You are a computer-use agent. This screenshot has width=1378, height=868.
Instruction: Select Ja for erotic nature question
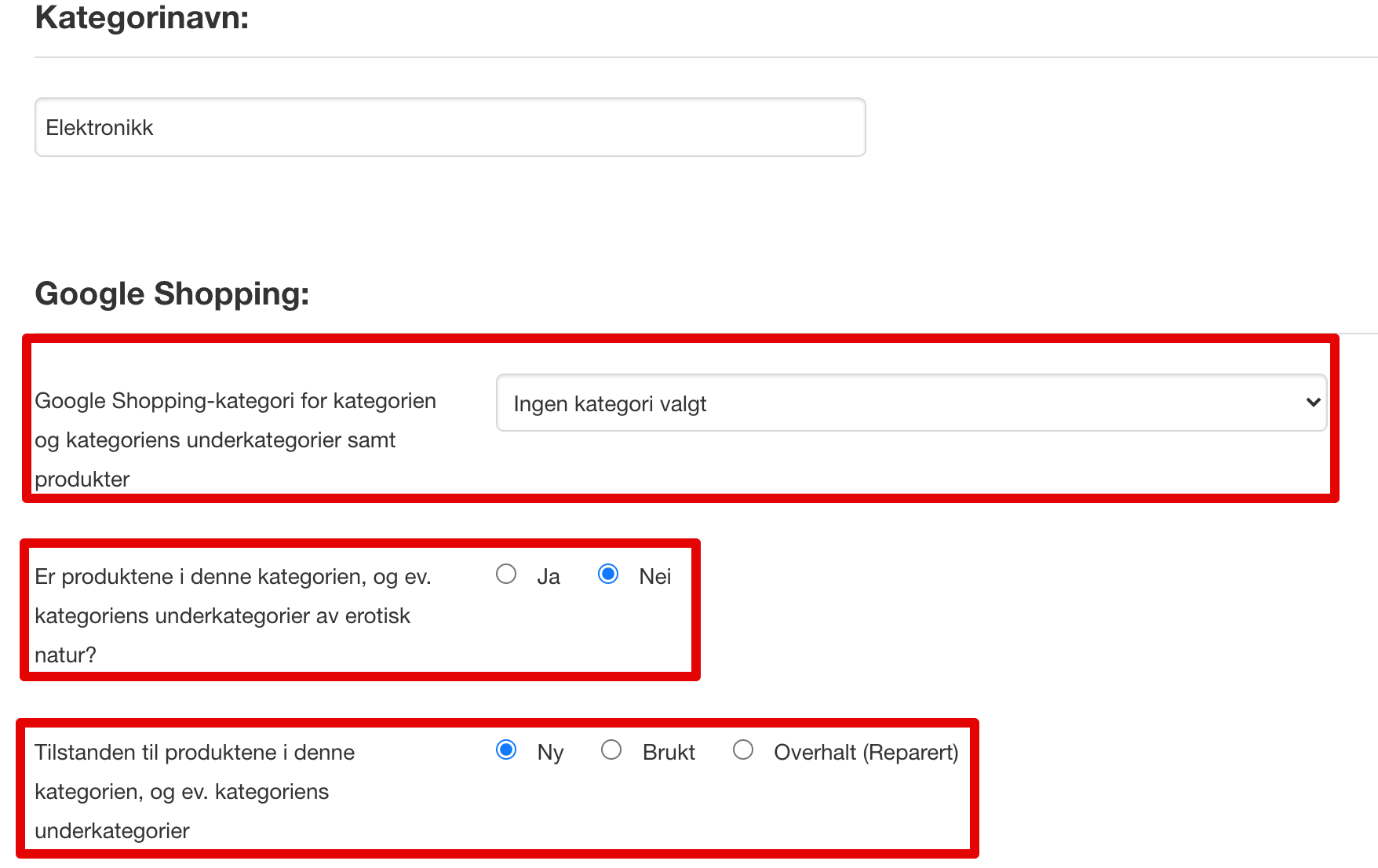(x=506, y=574)
